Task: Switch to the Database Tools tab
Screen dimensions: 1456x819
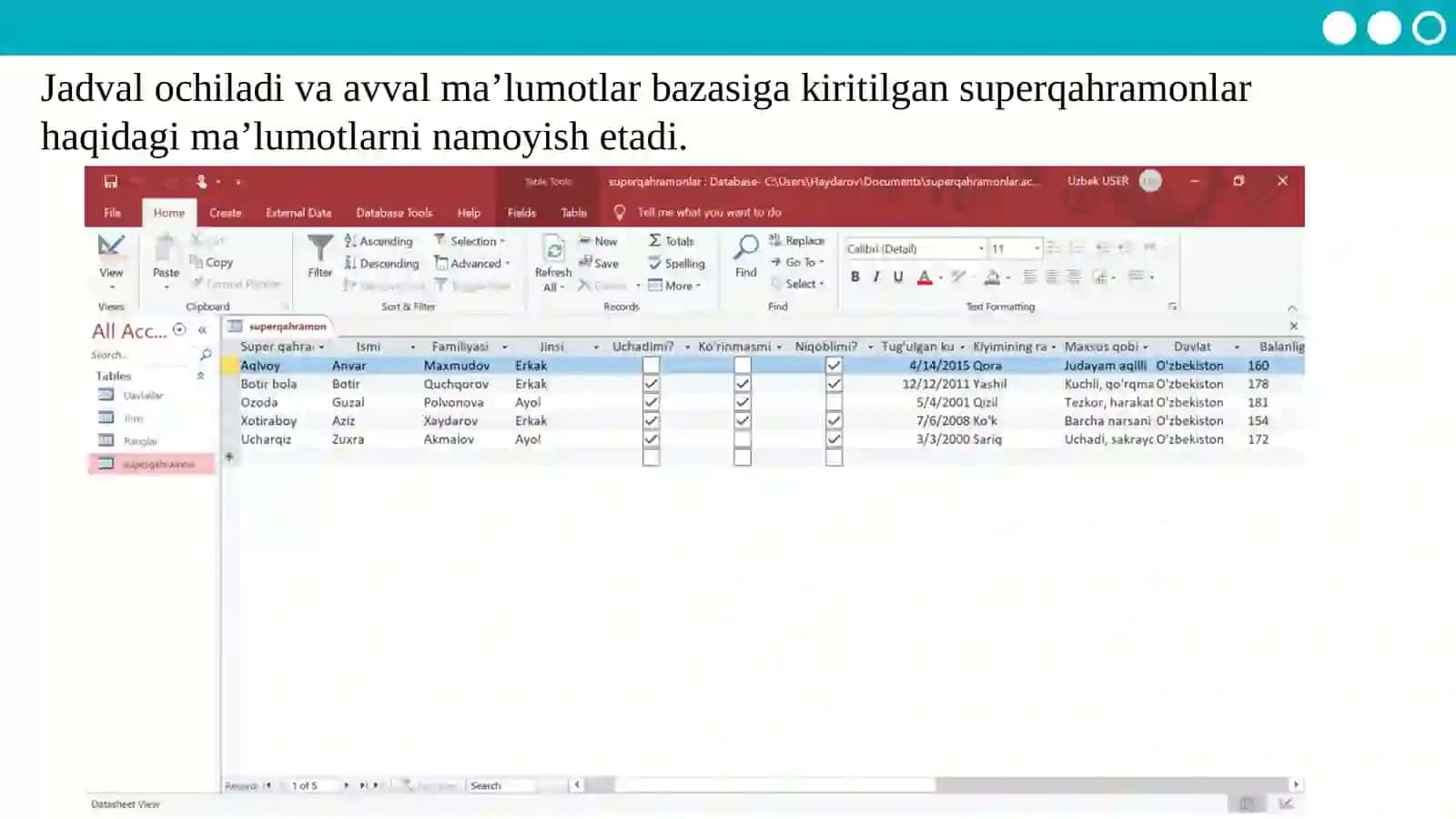Action: 394,212
